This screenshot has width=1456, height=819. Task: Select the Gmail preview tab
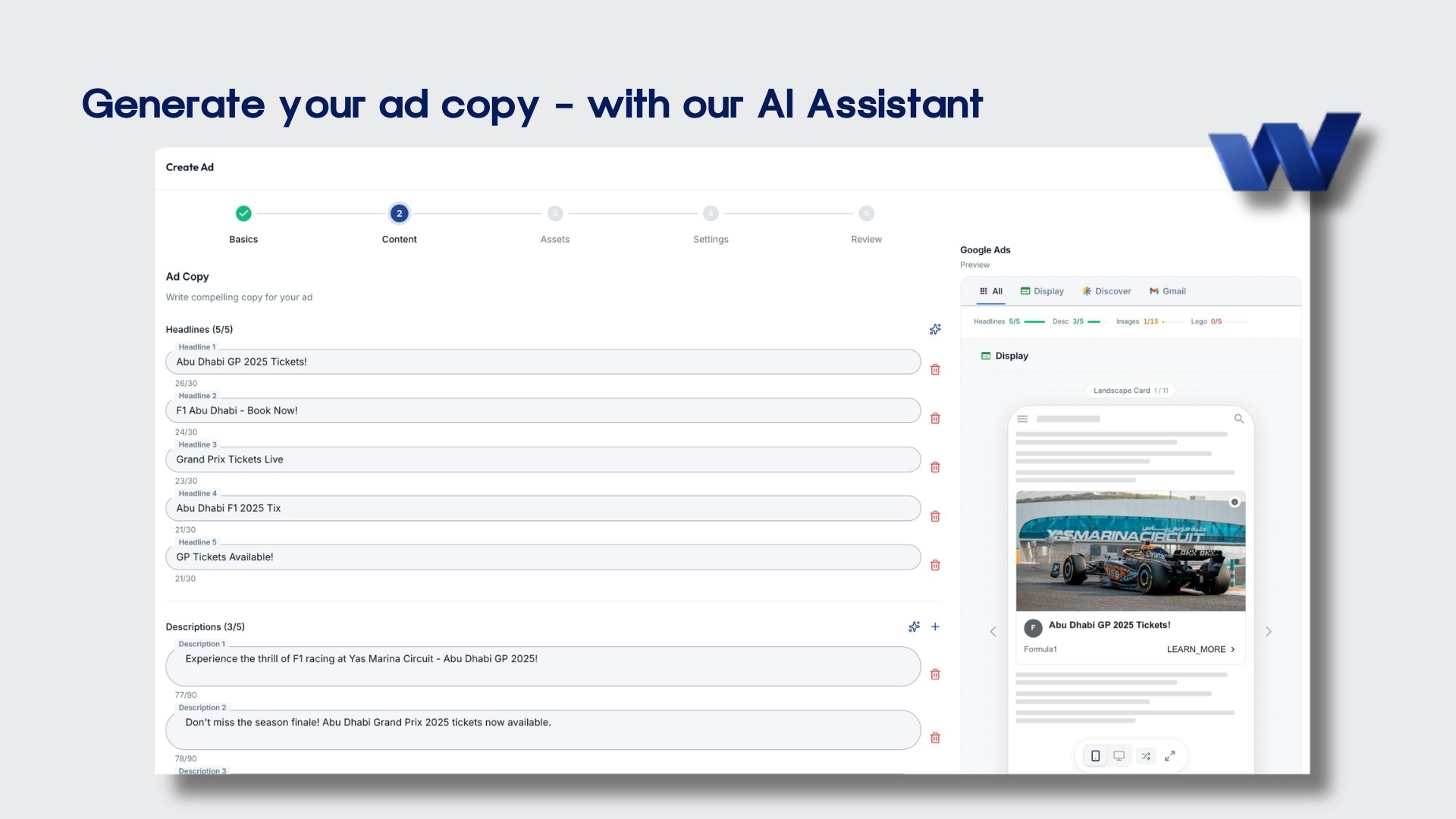[1167, 291]
